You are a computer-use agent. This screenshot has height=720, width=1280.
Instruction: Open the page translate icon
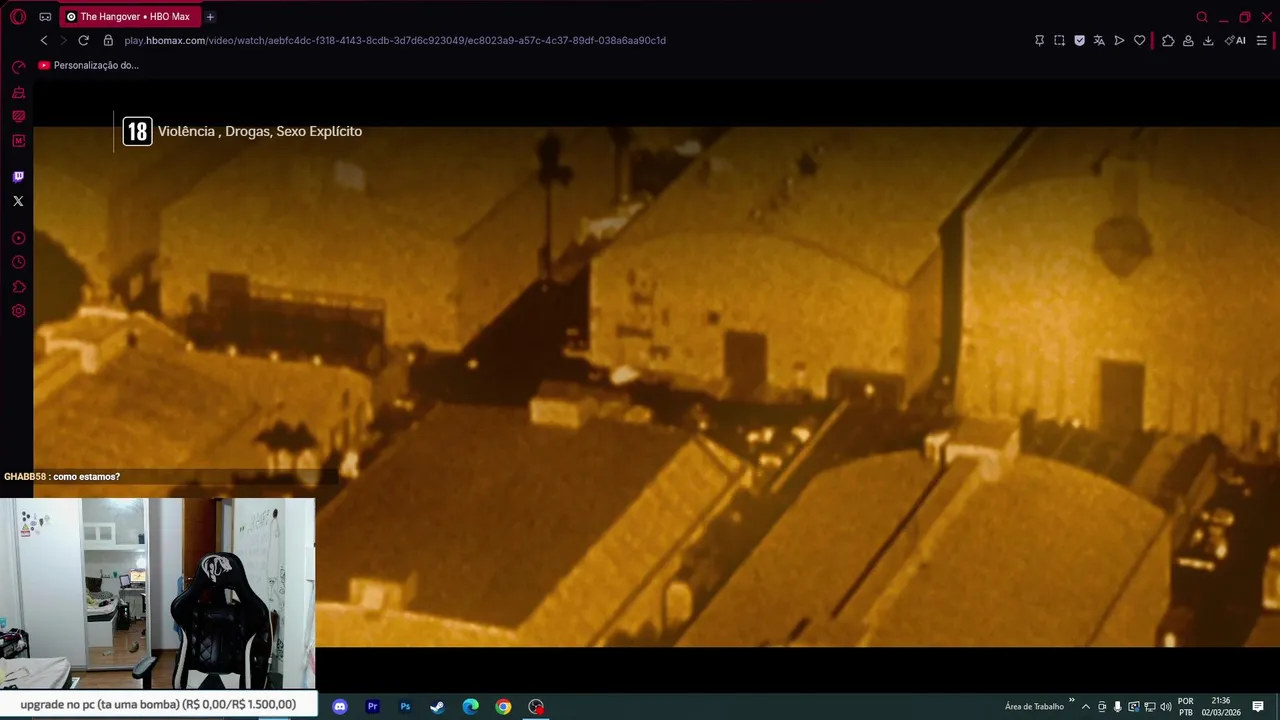tap(1099, 40)
